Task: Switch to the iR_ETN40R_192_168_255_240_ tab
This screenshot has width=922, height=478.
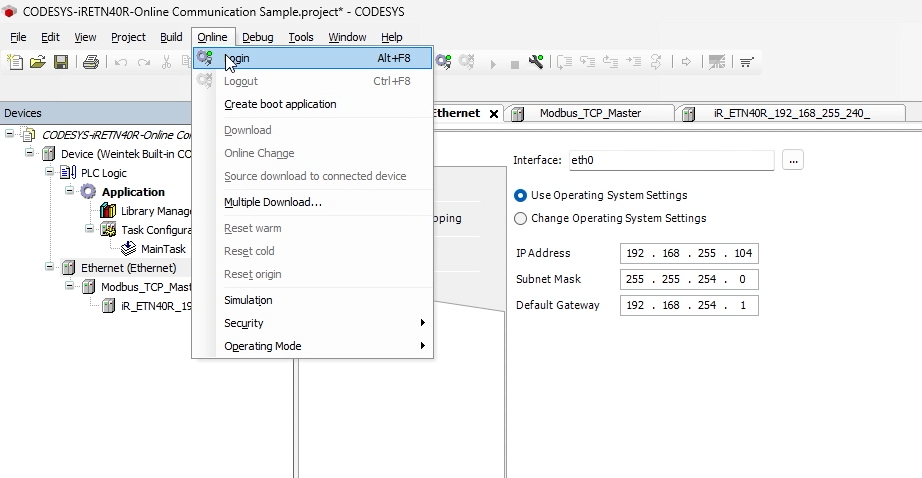Action: point(791,113)
